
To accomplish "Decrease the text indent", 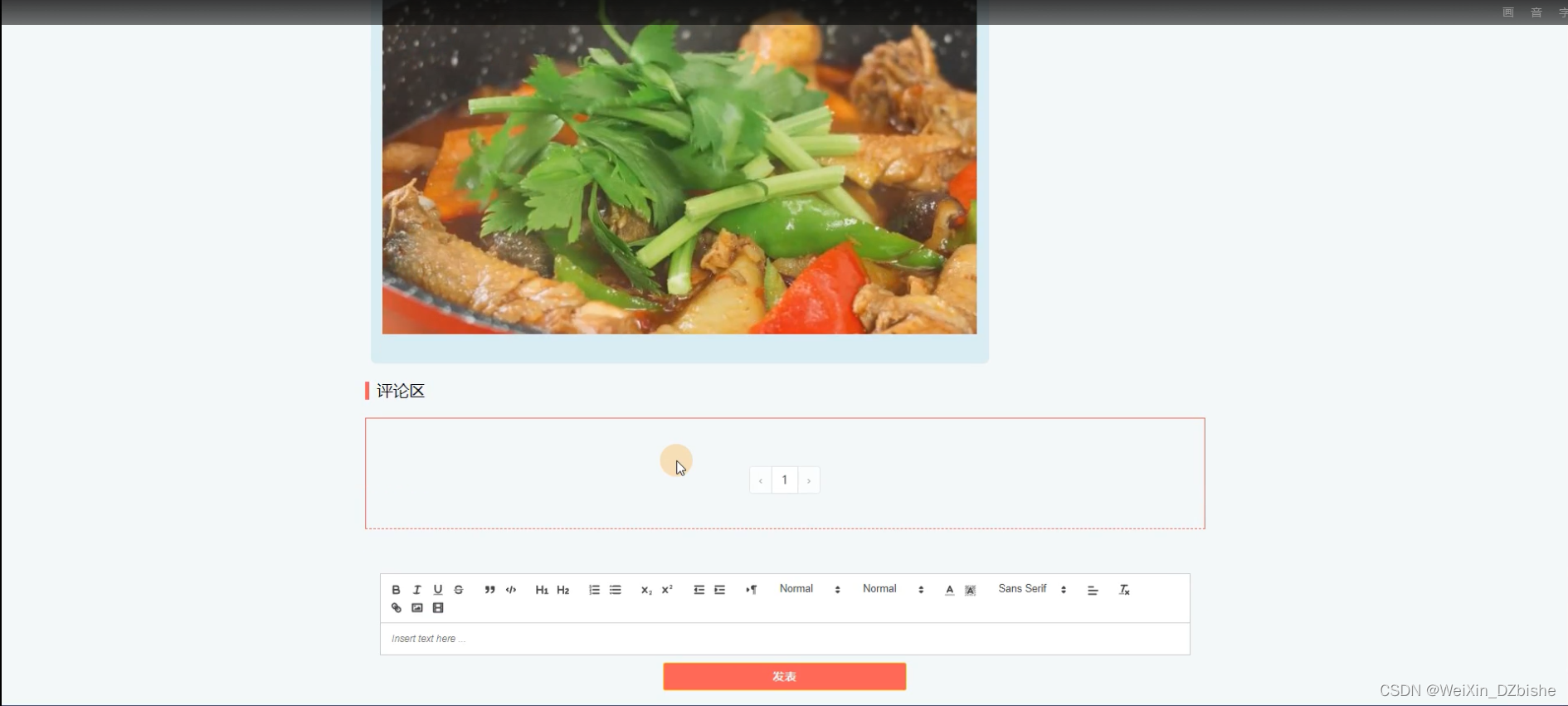I will pyautogui.click(x=699, y=590).
